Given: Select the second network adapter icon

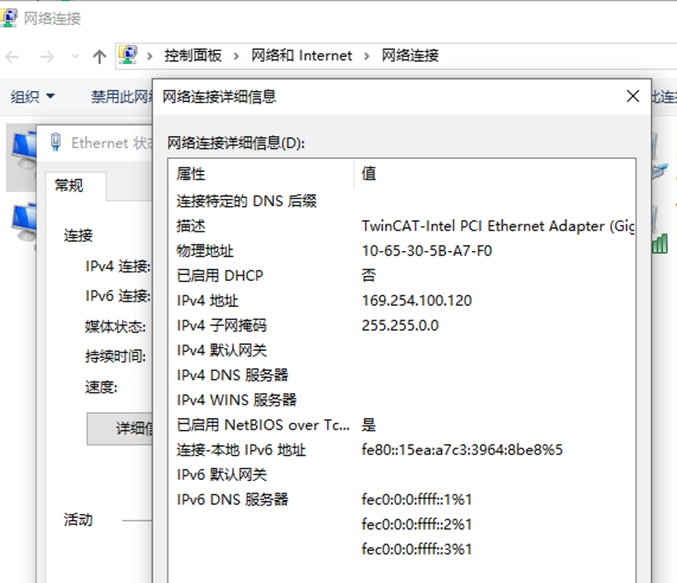Looking at the screenshot, I should [x=24, y=224].
